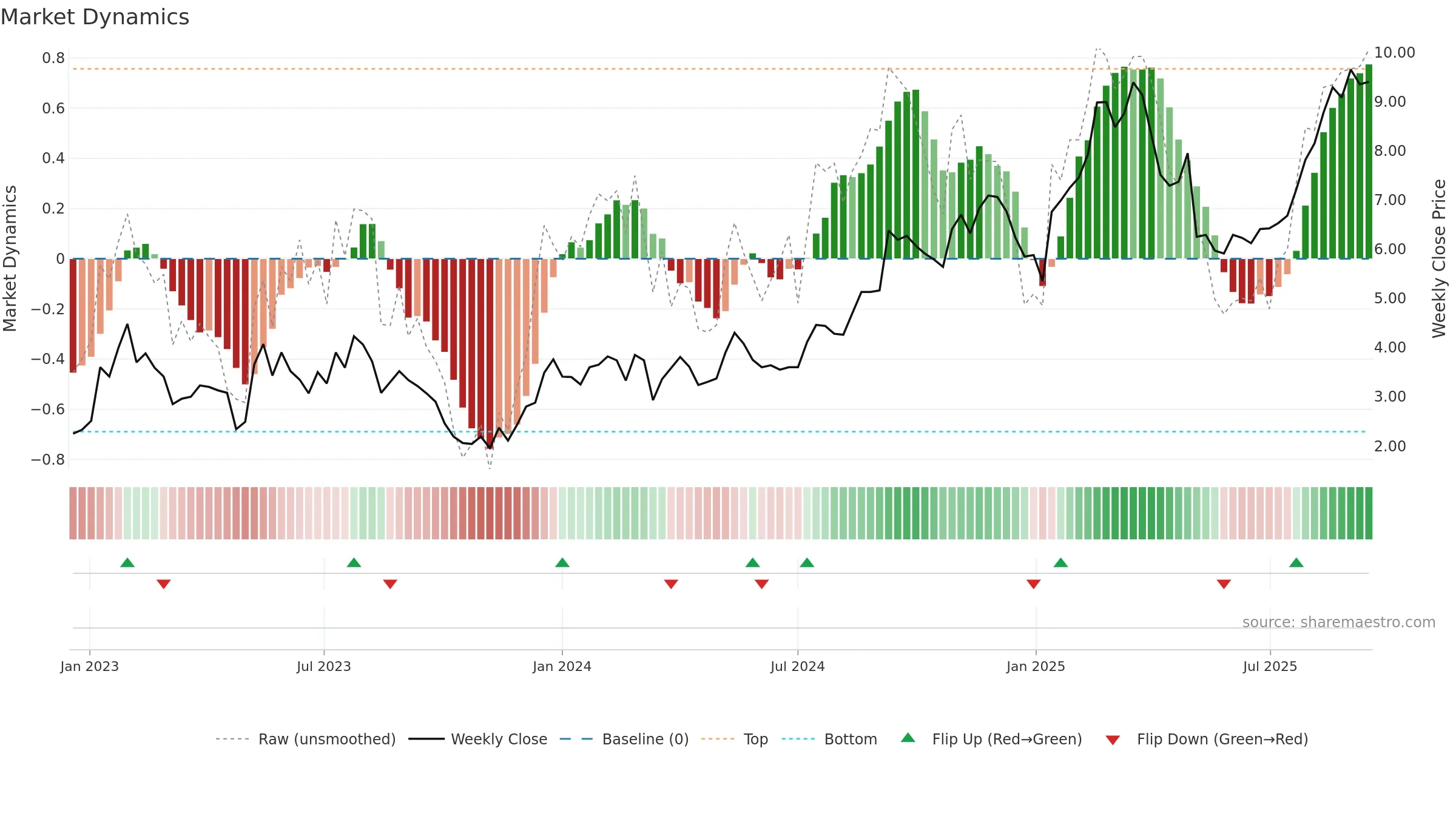Click the Jan 2023 axis label
1456x819 pixels.
90,666
